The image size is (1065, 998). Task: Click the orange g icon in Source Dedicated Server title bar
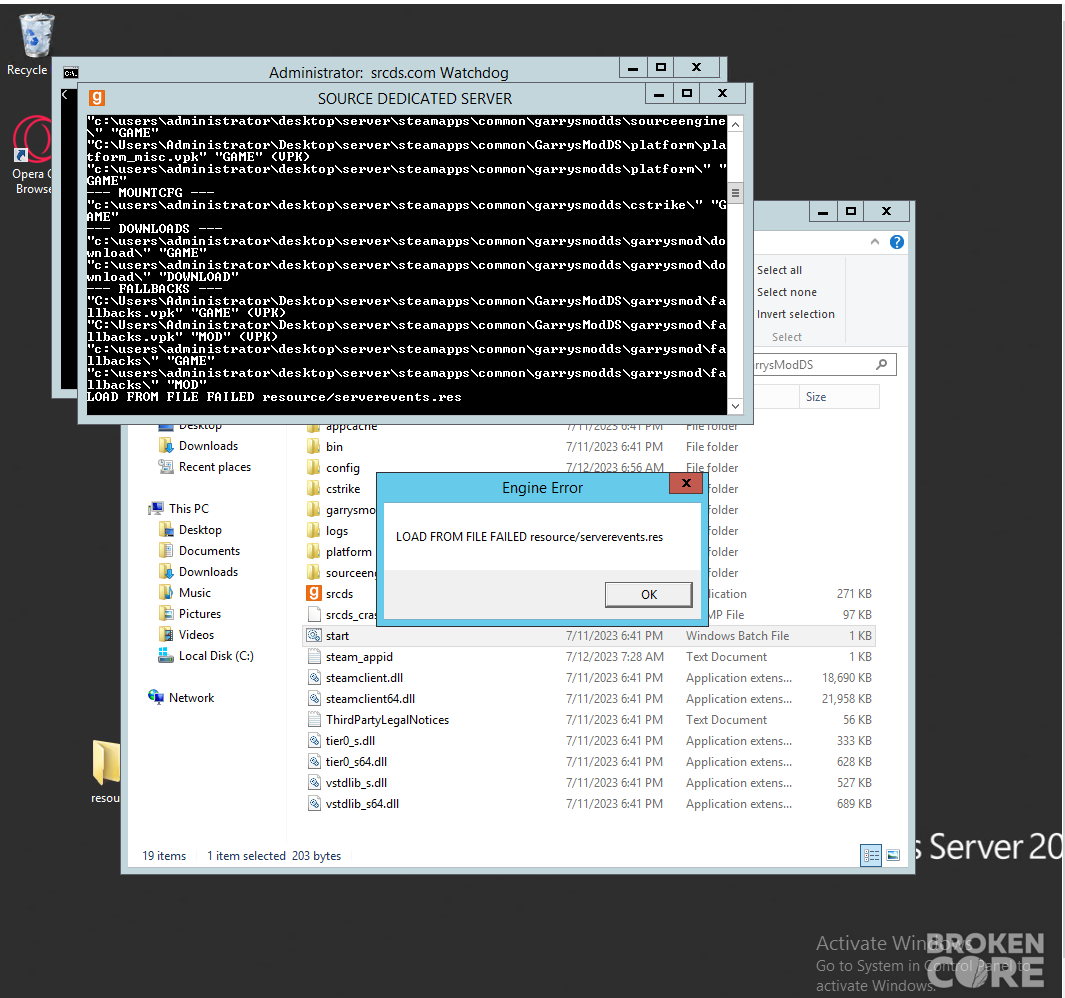[x=97, y=98]
